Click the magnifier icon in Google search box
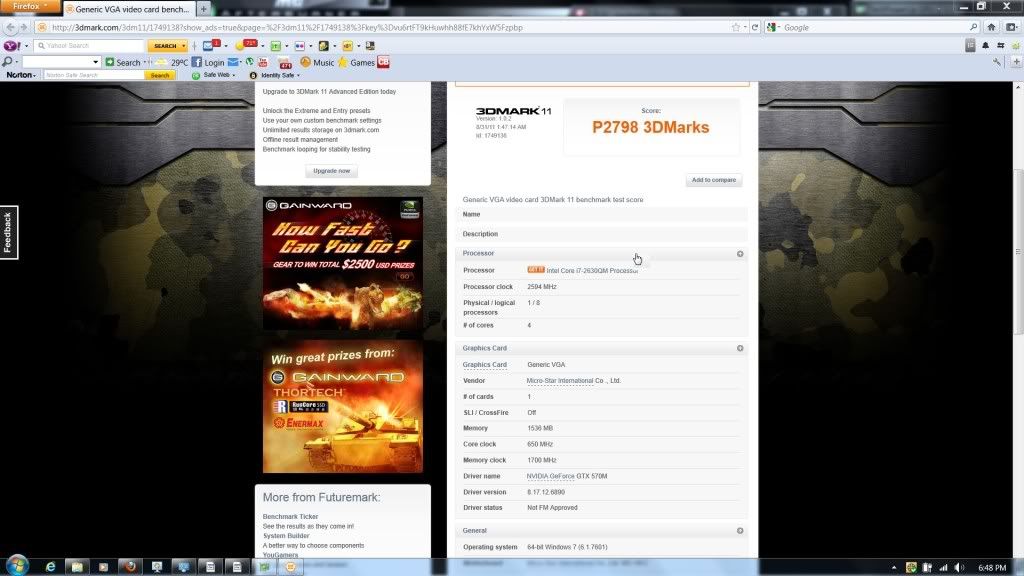The height and width of the screenshot is (576, 1024). pos(973,27)
